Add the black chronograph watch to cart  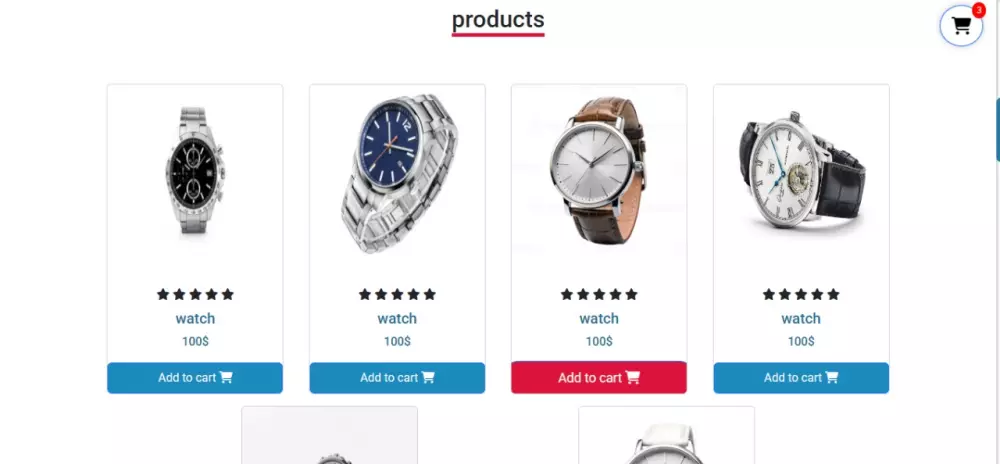pyautogui.click(x=195, y=378)
